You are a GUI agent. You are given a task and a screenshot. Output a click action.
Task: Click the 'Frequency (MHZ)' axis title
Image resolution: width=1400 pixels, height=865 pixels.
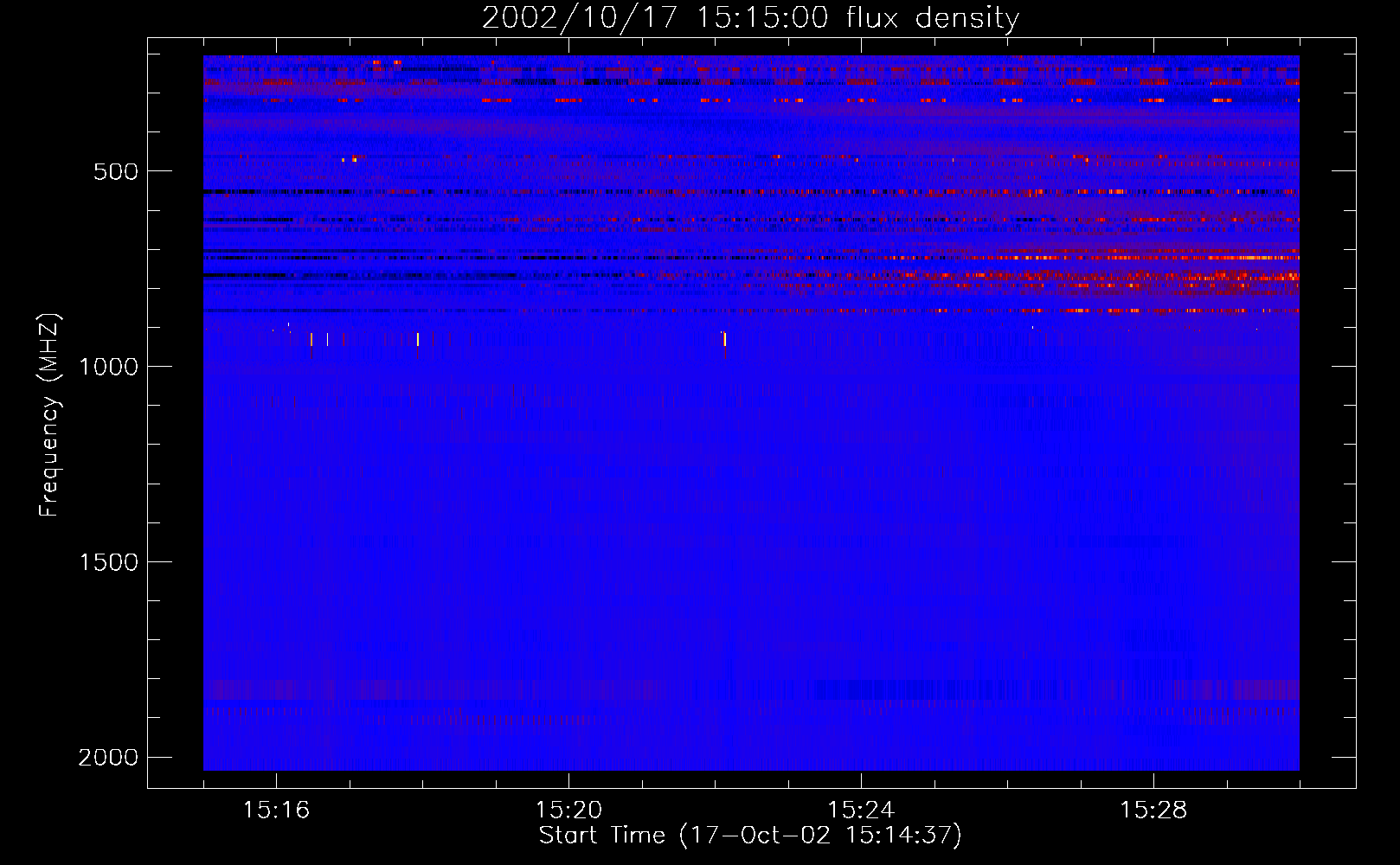pos(50,415)
